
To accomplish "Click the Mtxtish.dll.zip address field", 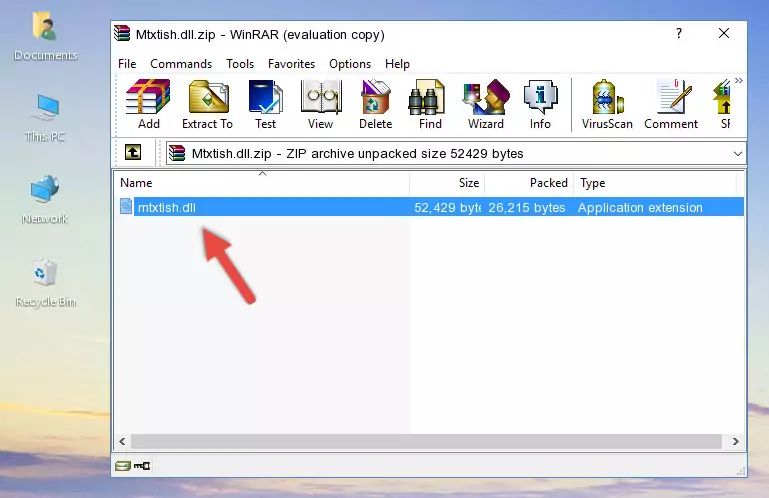I will coord(456,154).
